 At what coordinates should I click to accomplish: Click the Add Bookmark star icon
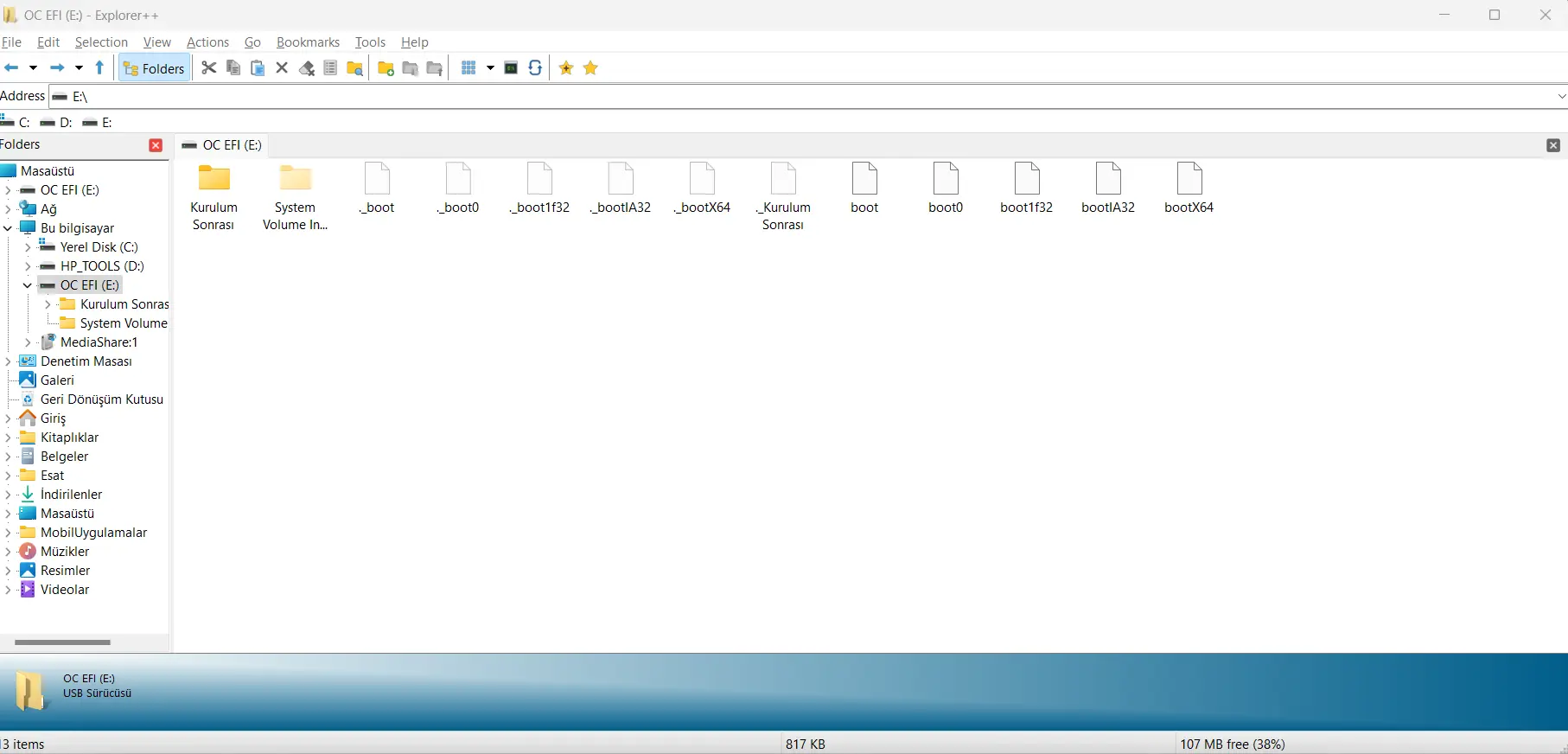pos(566,68)
